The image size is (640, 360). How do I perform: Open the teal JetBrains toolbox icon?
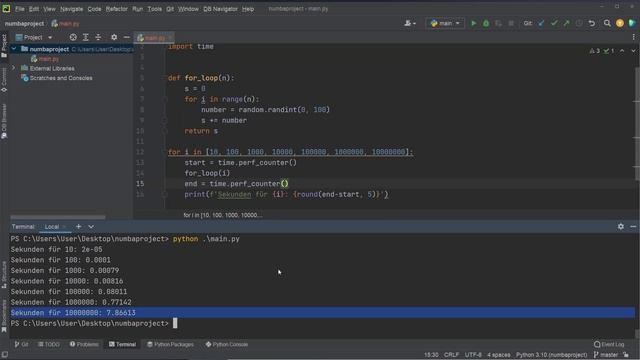[x=632, y=23]
